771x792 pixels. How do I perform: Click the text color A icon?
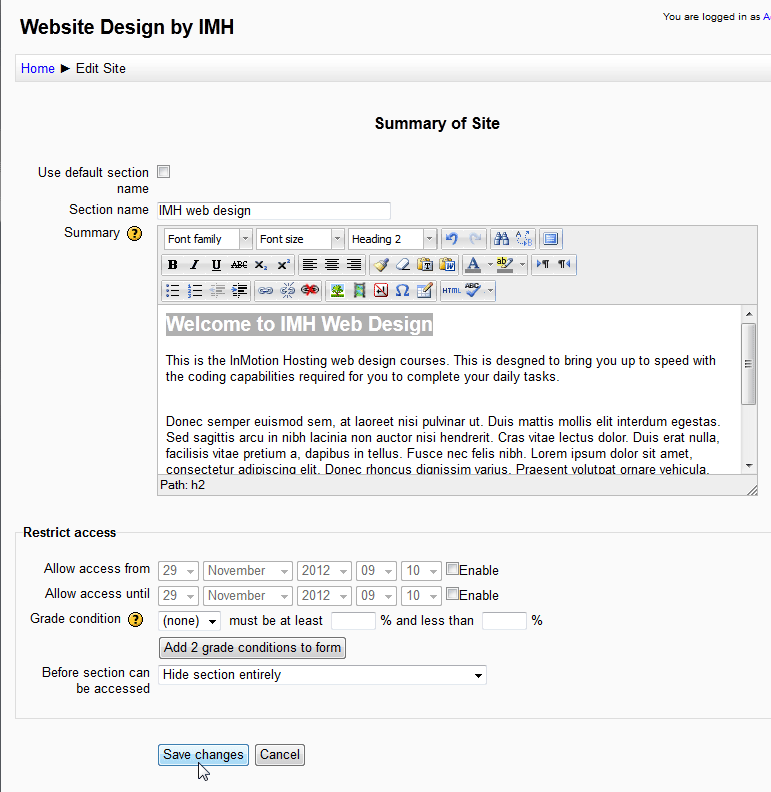(x=473, y=265)
